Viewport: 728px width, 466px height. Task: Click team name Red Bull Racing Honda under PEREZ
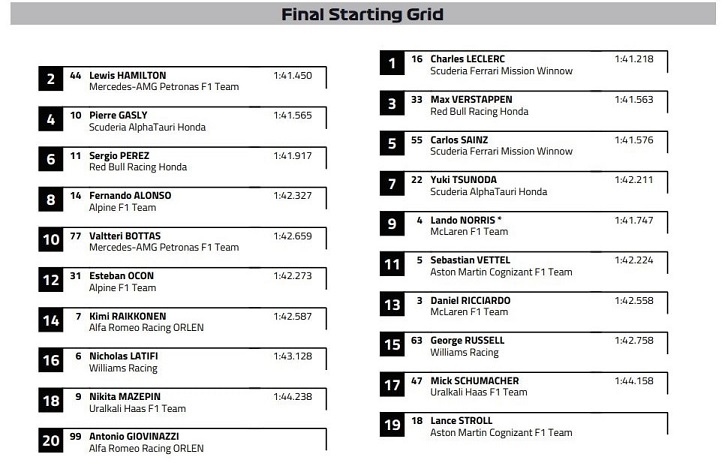[x=138, y=167]
